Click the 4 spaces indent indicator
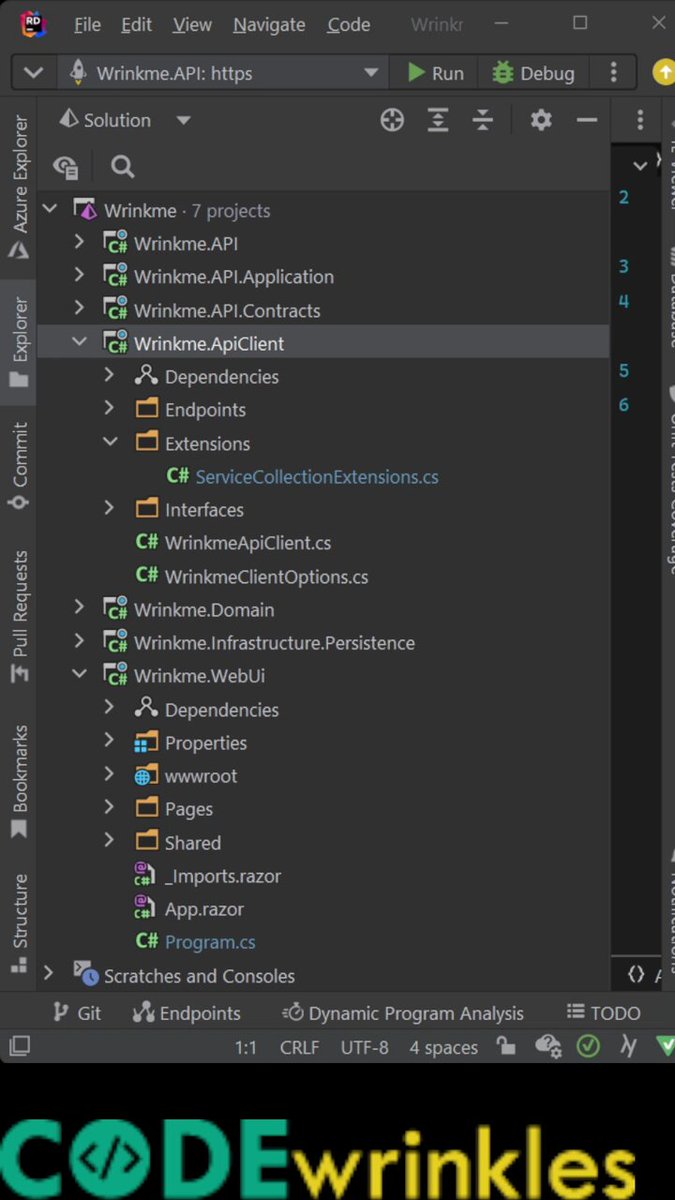Image resolution: width=675 pixels, height=1200 pixels. [444, 1047]
